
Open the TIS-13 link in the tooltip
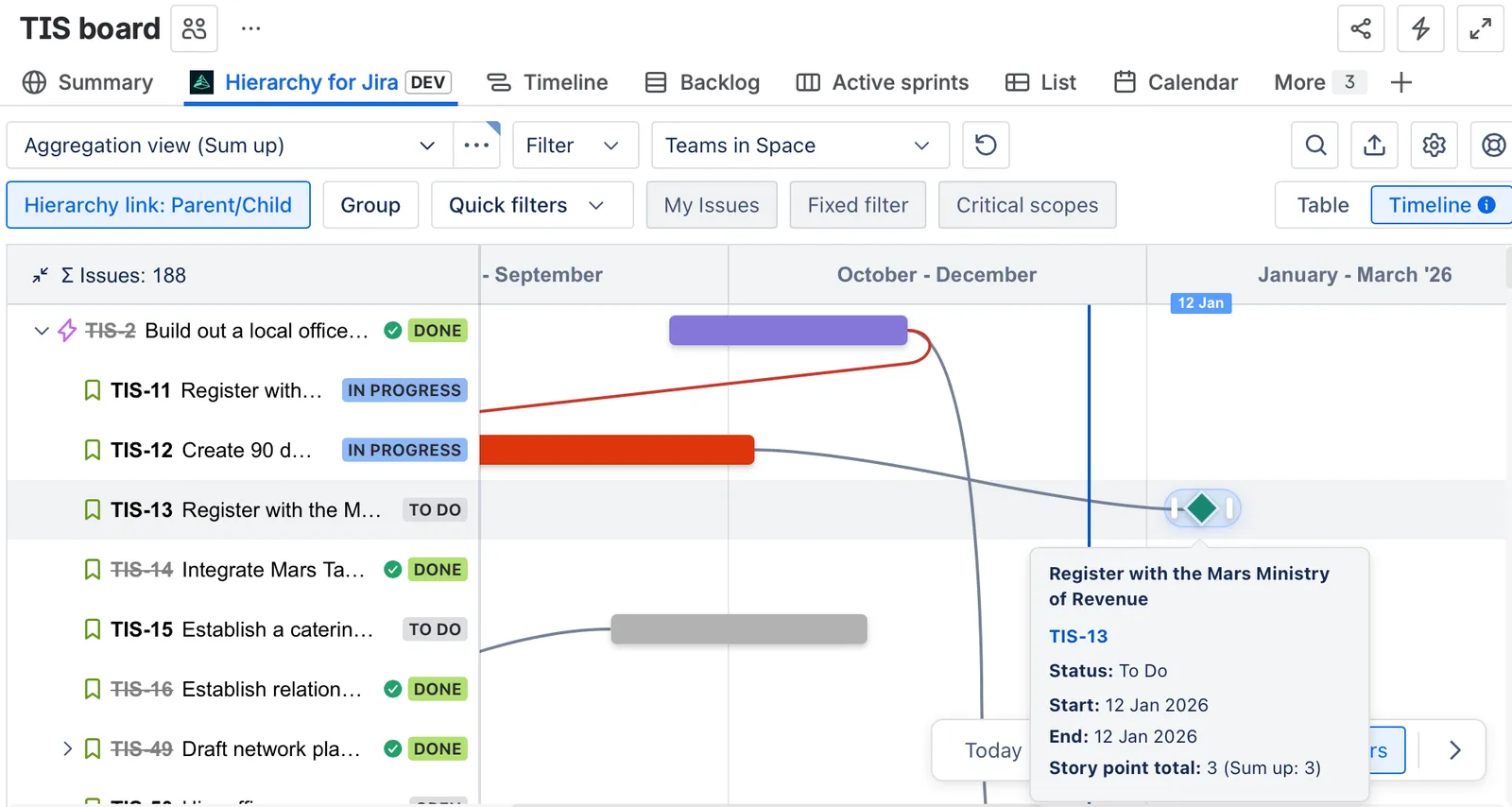pos(1078,636)
